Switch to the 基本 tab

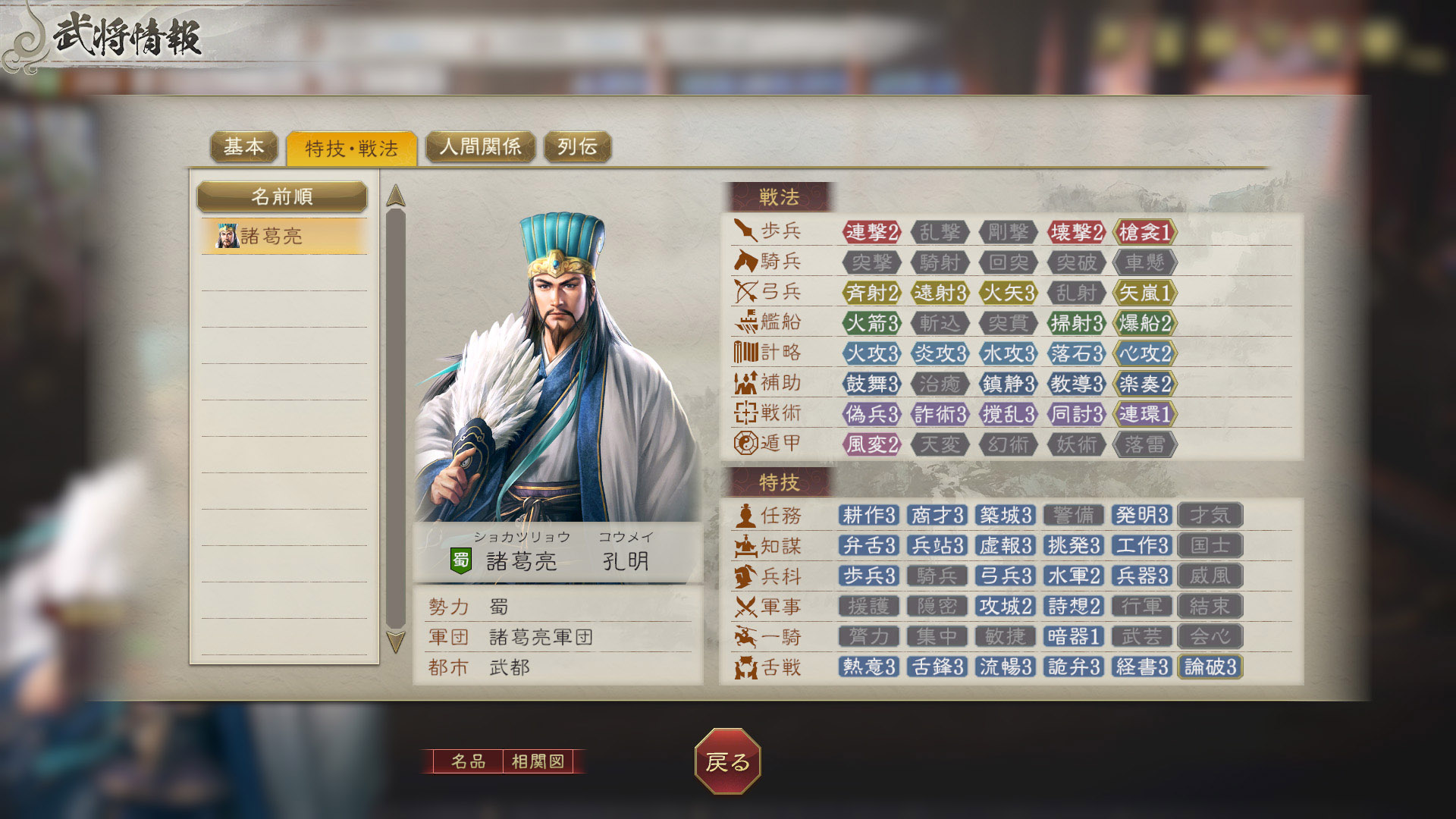coord(243,147)
